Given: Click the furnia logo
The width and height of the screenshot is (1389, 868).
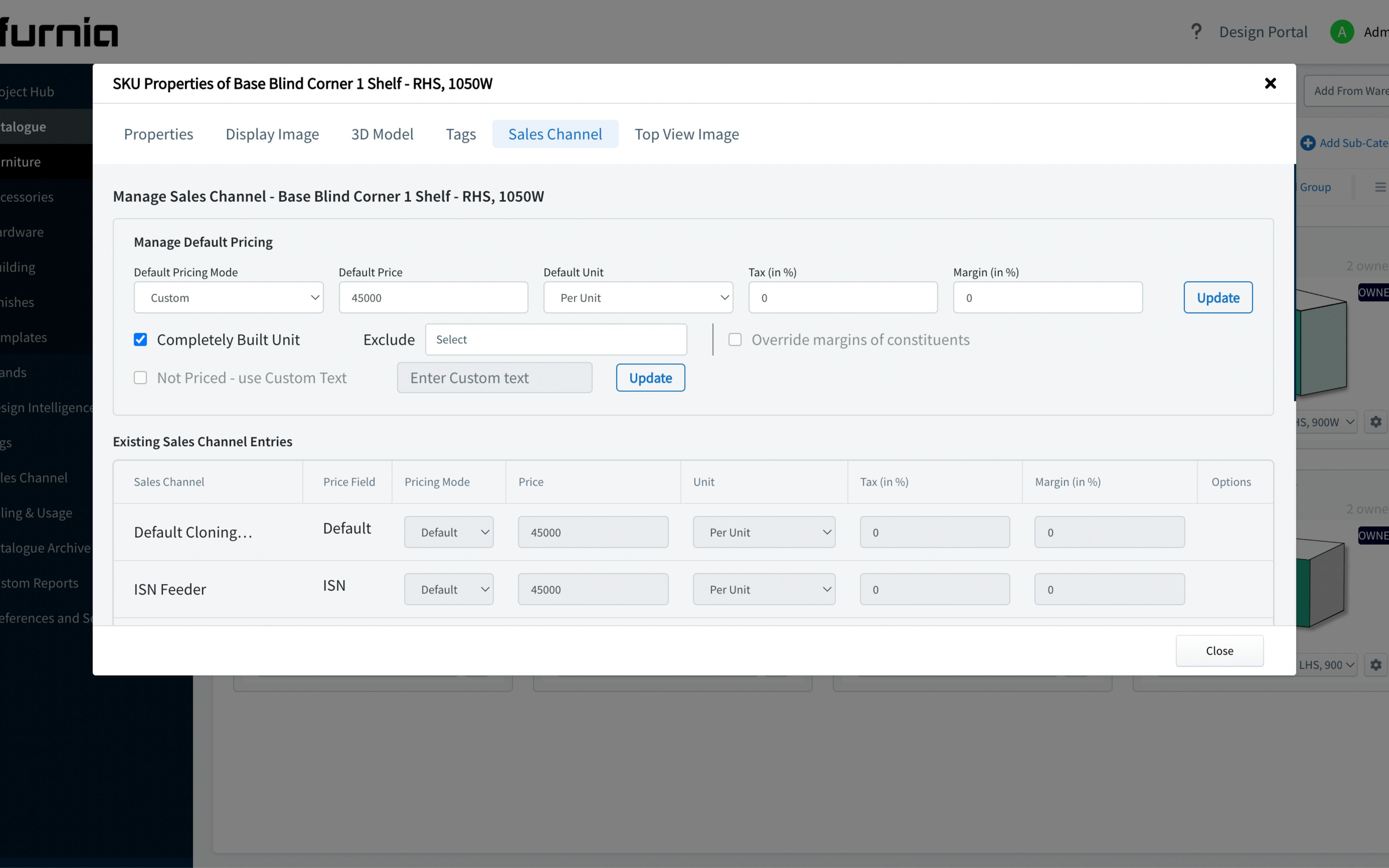Looking at the screenshot, I should click(x=59, y=31).
